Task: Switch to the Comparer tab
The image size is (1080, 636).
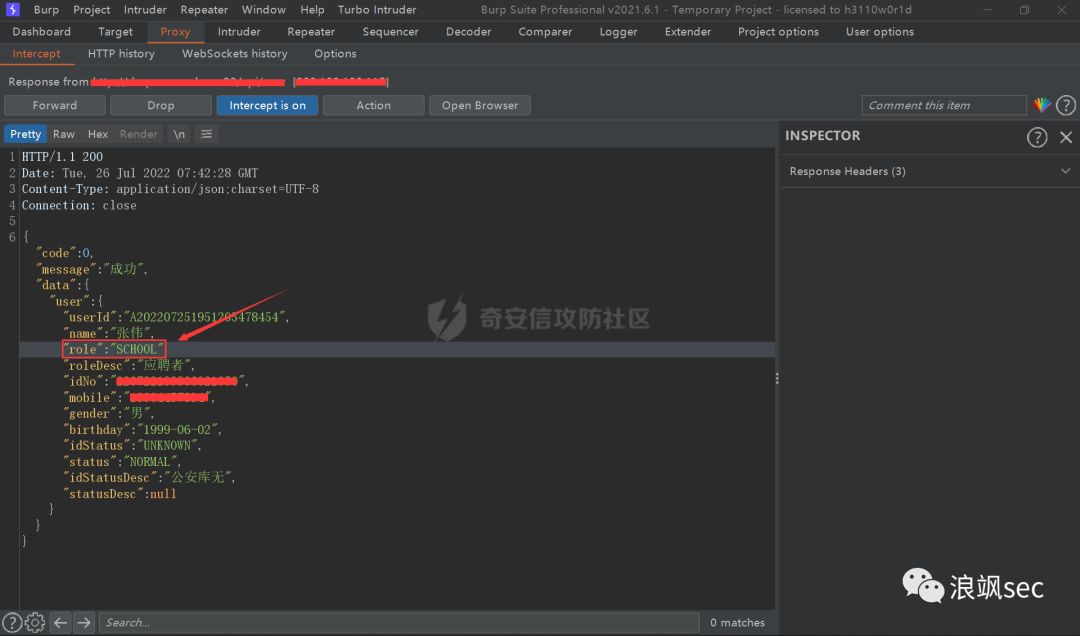Action: pos(545,32)
